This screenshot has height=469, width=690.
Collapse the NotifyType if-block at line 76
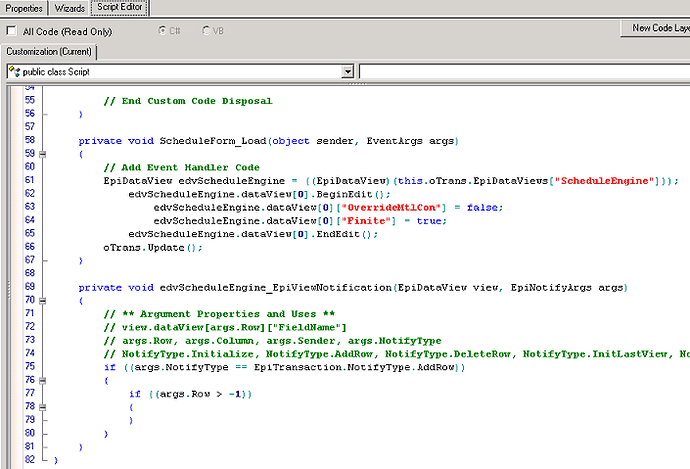coord(41,380)
